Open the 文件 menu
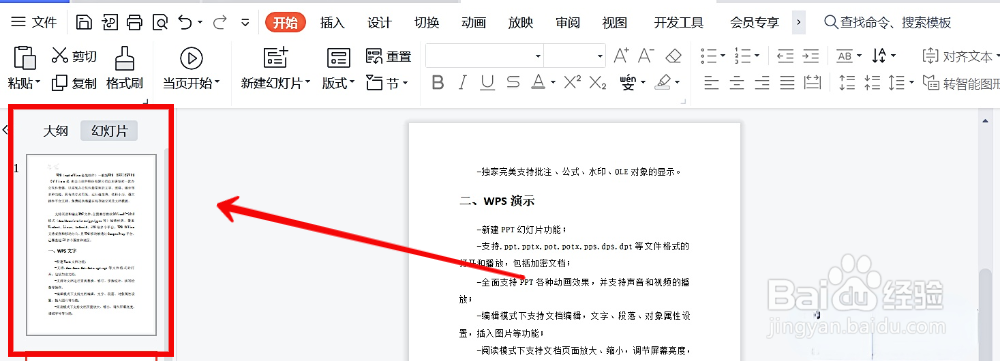This screenshot has height=361, width=1000. click(x=34, y=23)
